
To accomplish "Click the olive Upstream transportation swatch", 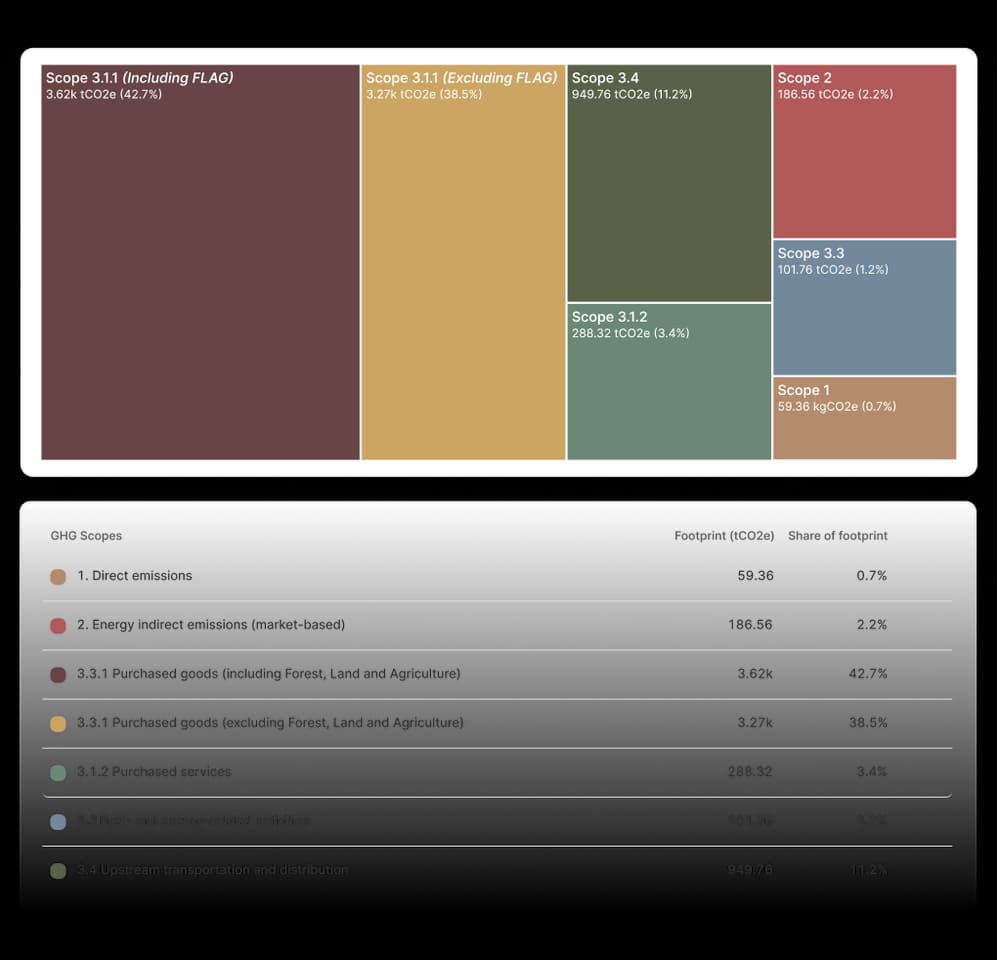I will click(58, 870).
